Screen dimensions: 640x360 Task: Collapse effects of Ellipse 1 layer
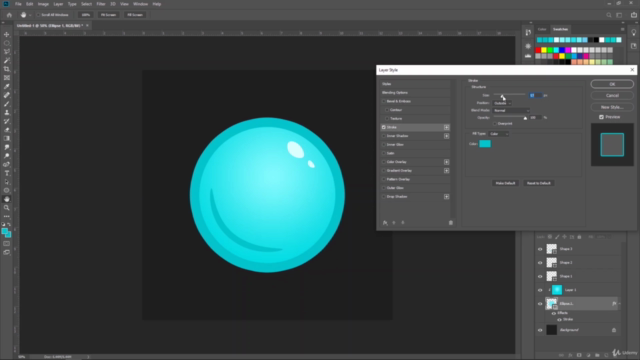click(x=620, y=304)
